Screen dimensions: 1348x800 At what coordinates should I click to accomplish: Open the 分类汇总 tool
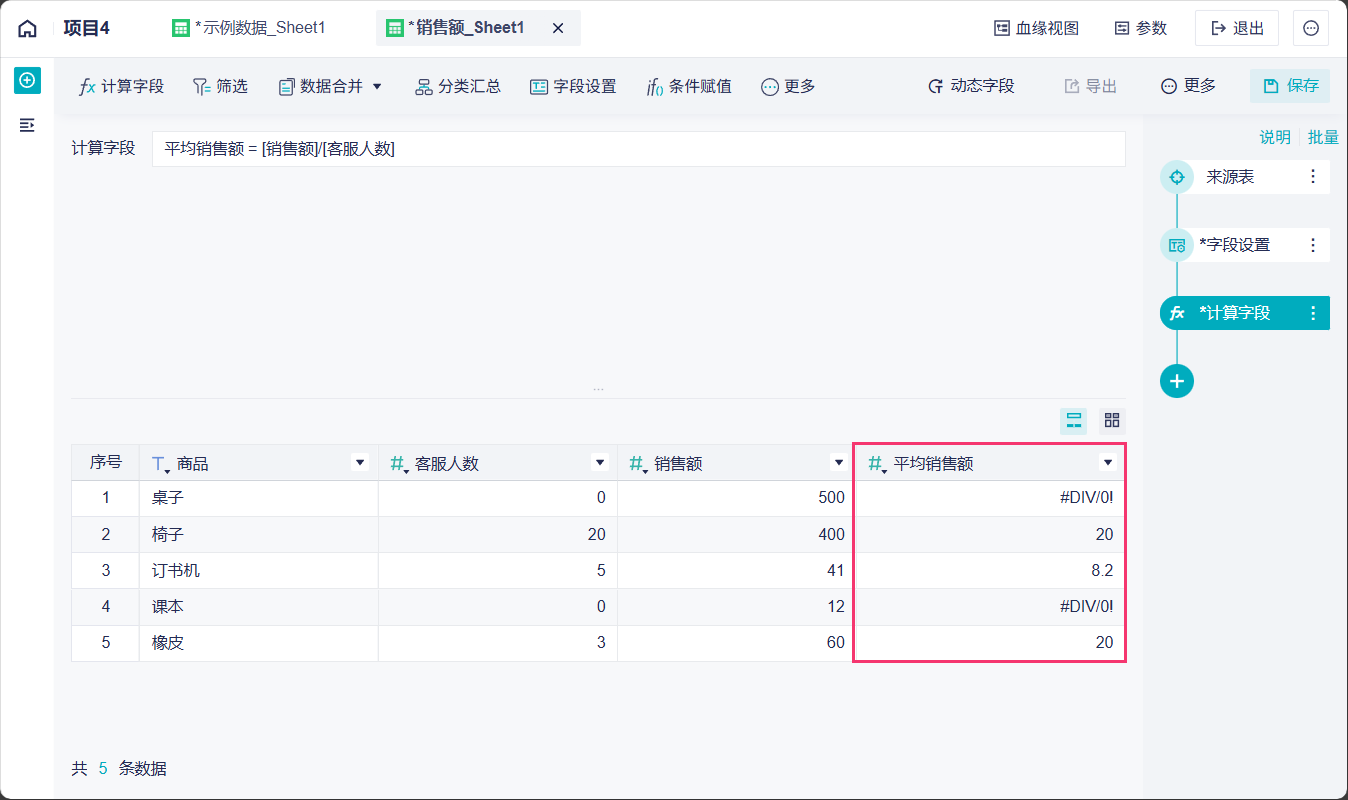click(458, 86)
